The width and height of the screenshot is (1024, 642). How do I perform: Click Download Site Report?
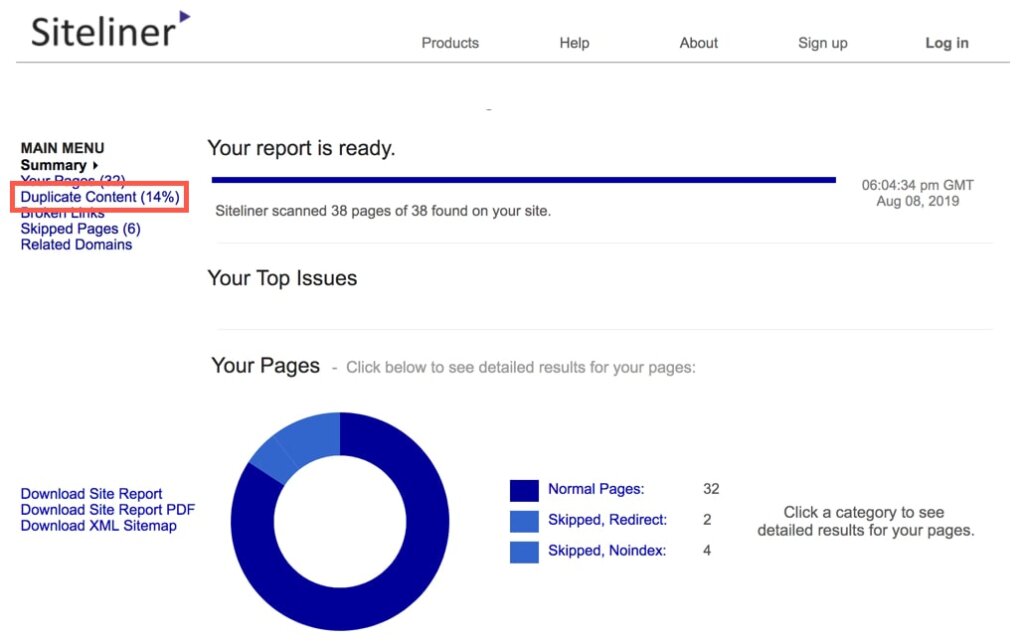click(91, 494)
